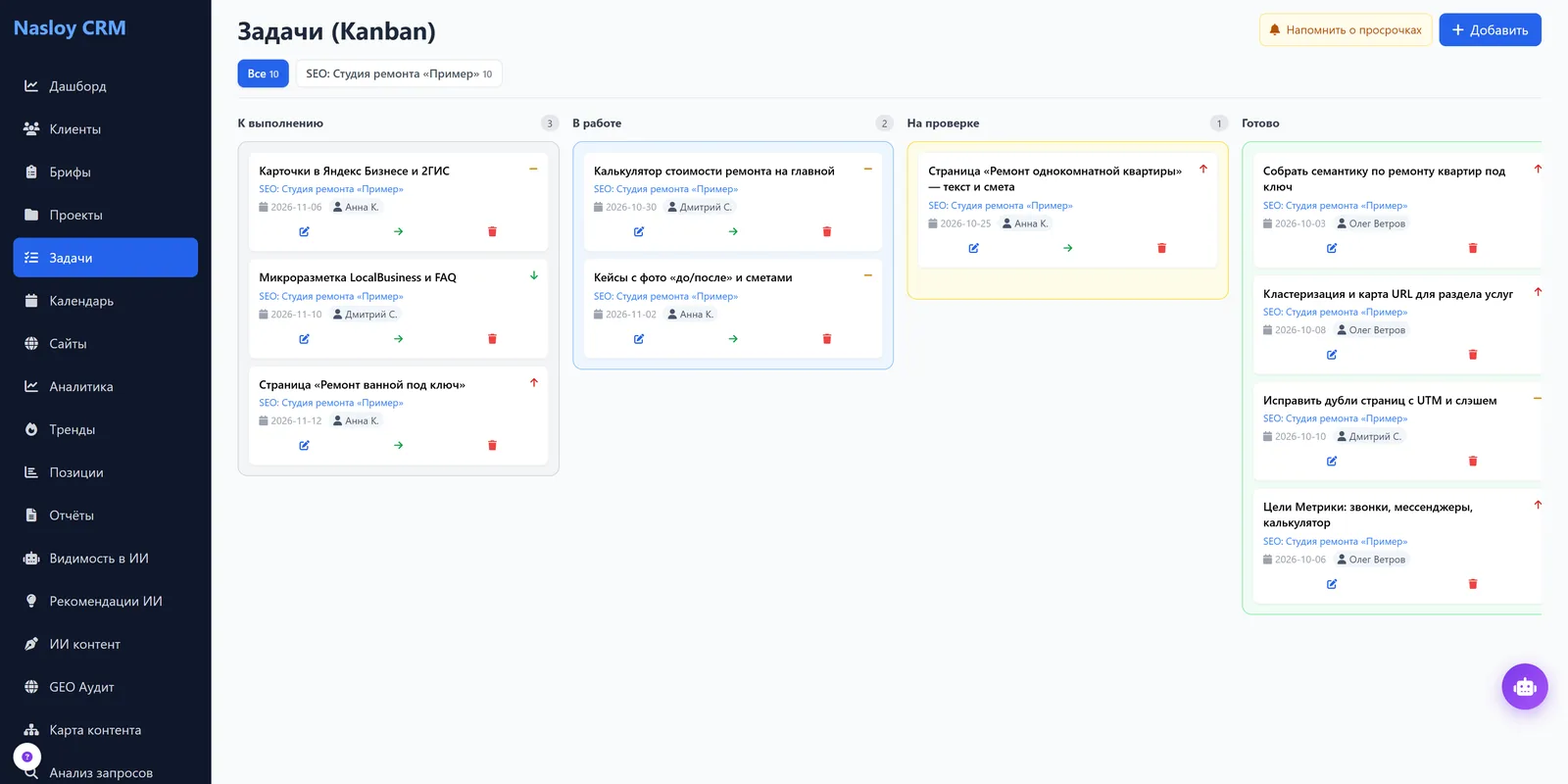
Task: Select the «Все 10» filter tab
Action: coord(263,73)
